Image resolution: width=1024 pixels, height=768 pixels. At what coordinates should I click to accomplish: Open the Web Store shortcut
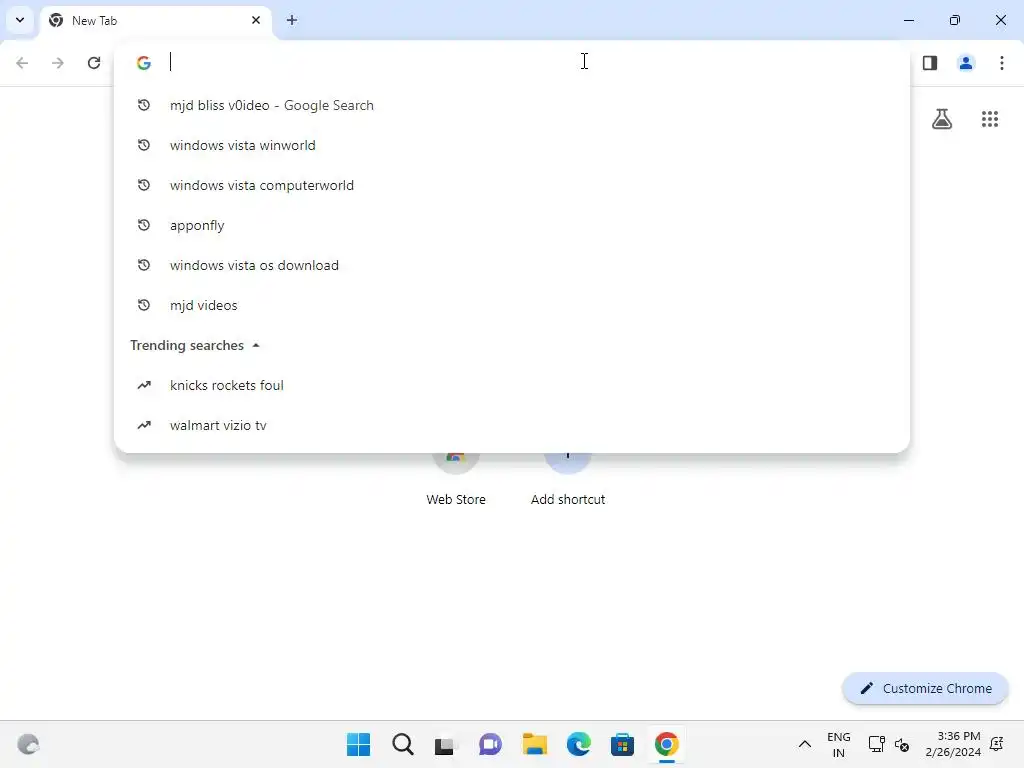(456, 480)
